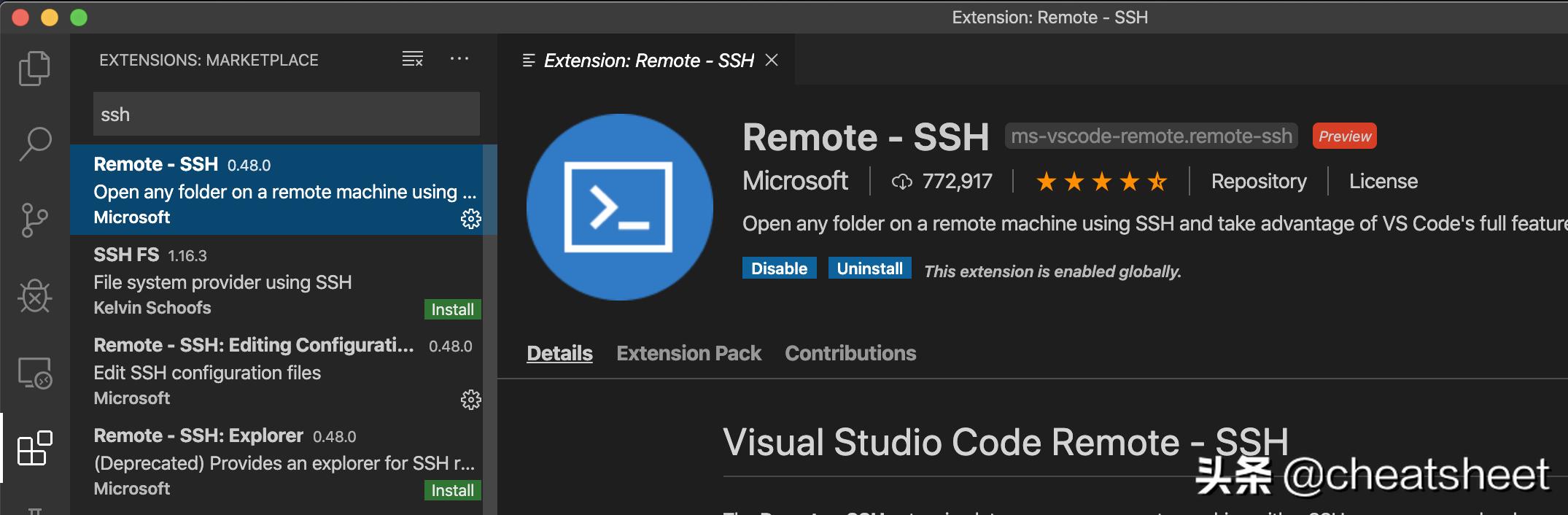
Task: Click the red close window button
Action: tap(20, 18)
